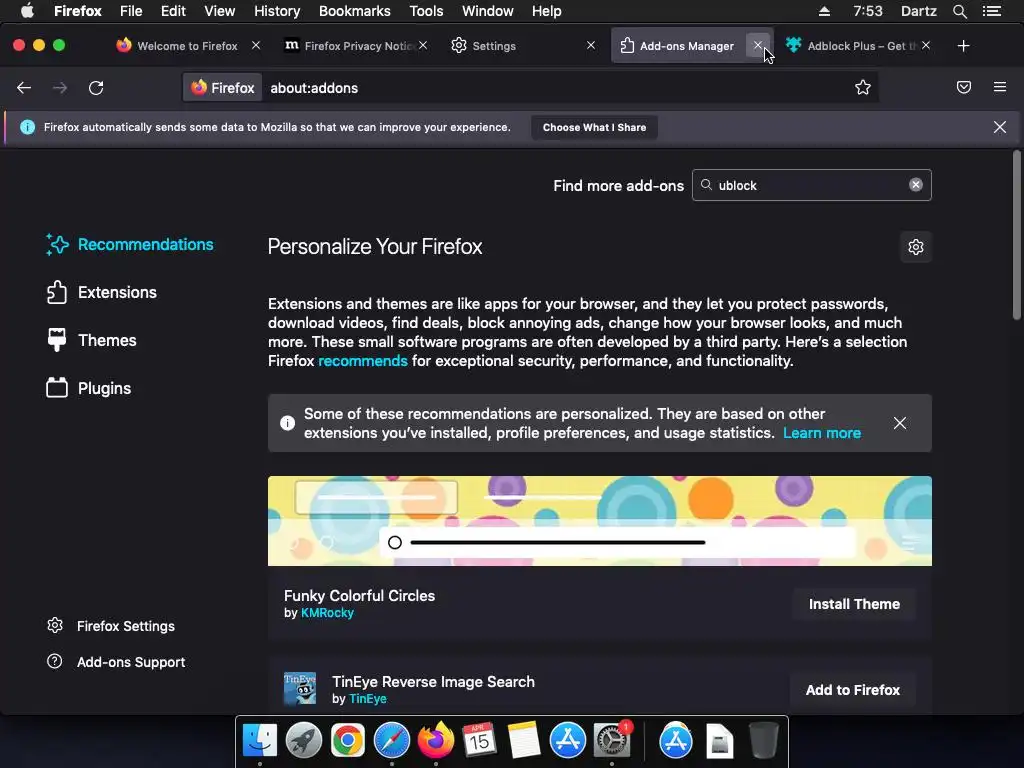1024x768 pixels.
Task: Open Google Chrome from the Dock
Action: tap(347, 740)
